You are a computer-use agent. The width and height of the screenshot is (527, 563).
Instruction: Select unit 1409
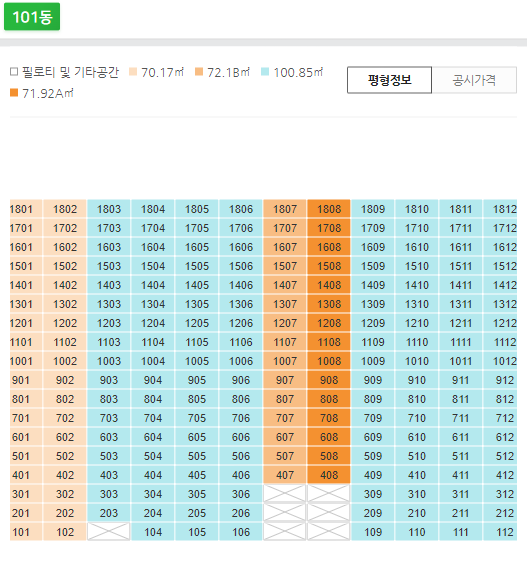[373, 285]
